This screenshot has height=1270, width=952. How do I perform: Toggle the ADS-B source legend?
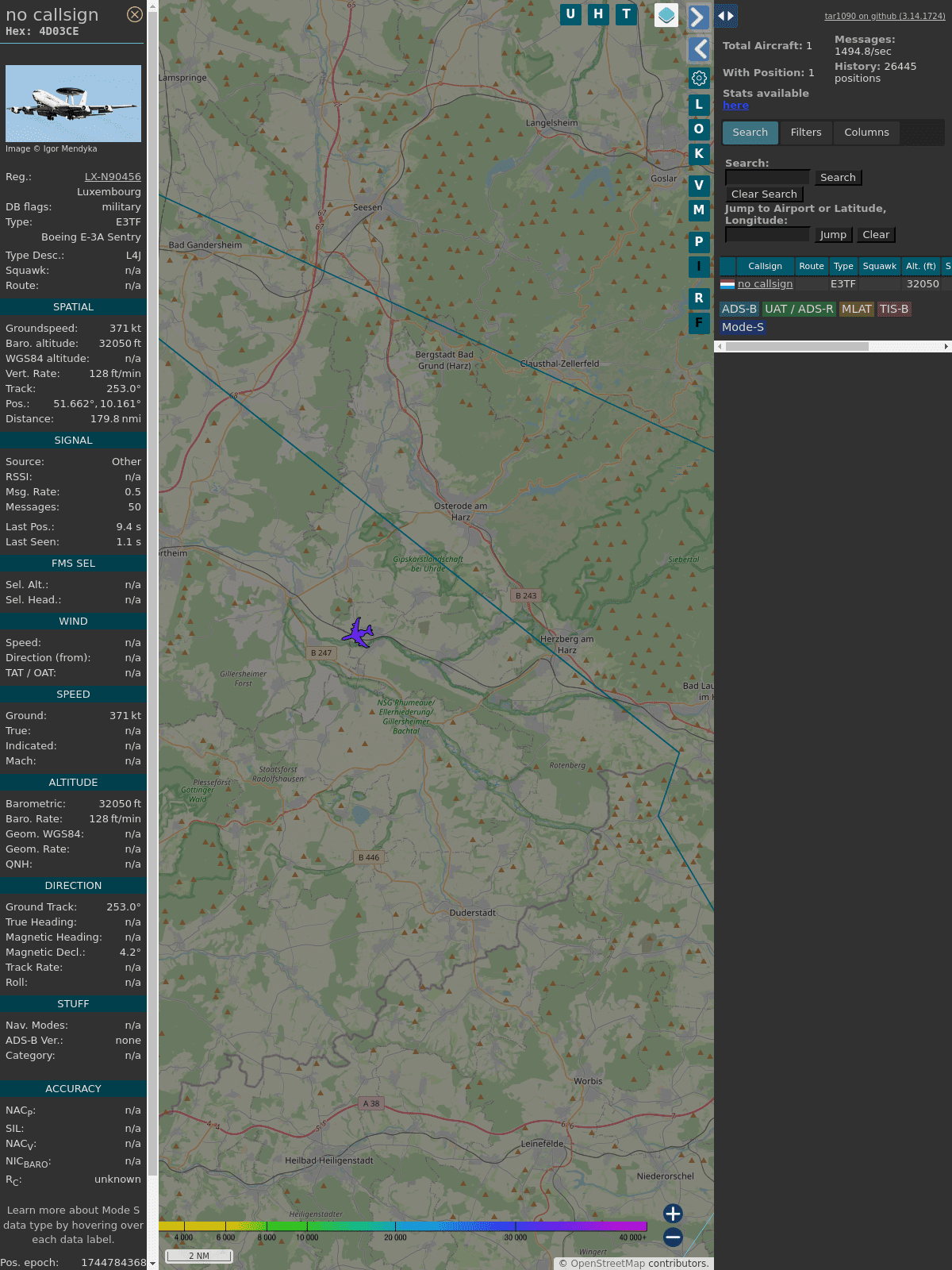[739, 310]
